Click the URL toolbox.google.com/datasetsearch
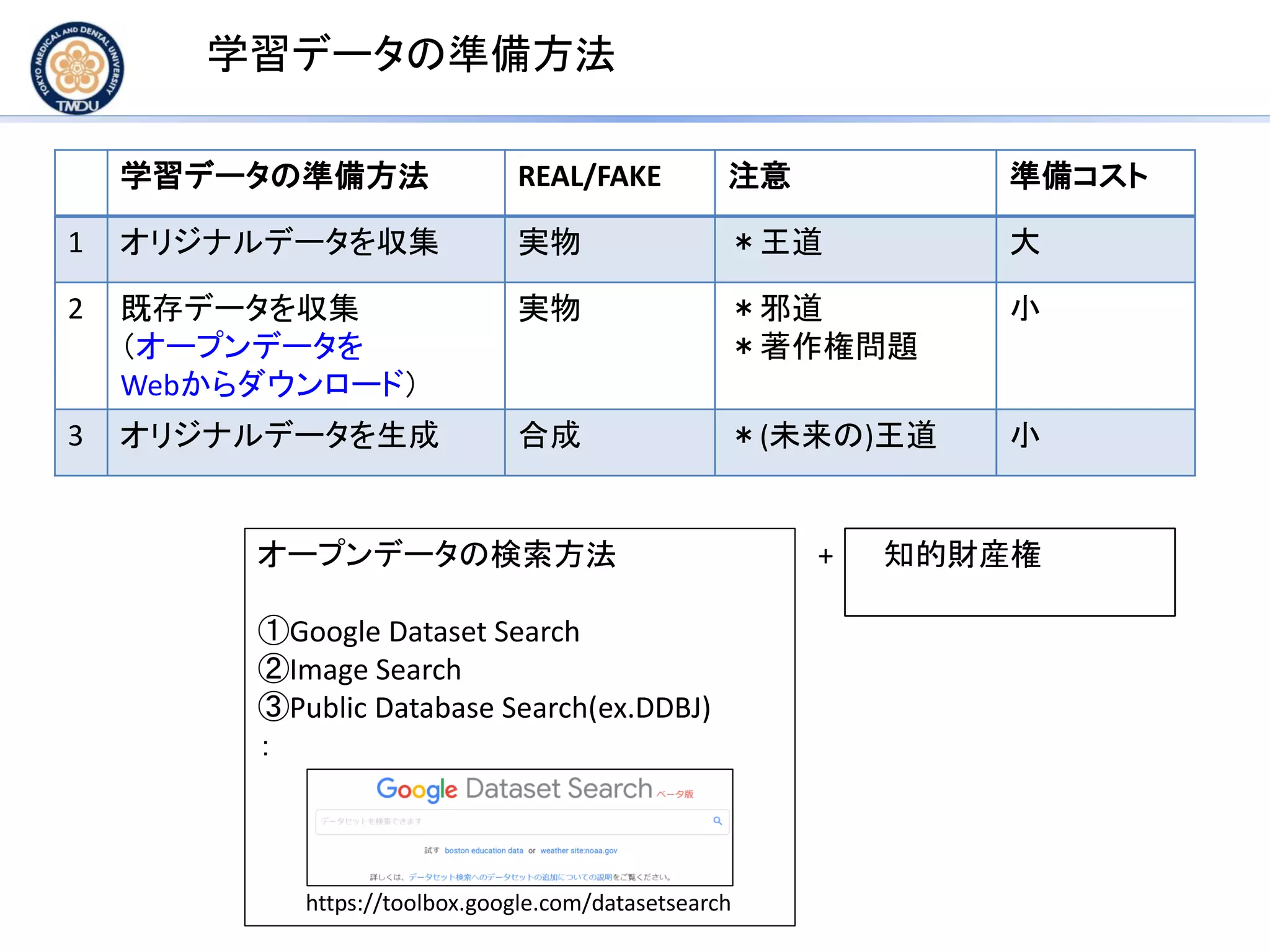Screen dimensions: 1270x952 [518, 904]
